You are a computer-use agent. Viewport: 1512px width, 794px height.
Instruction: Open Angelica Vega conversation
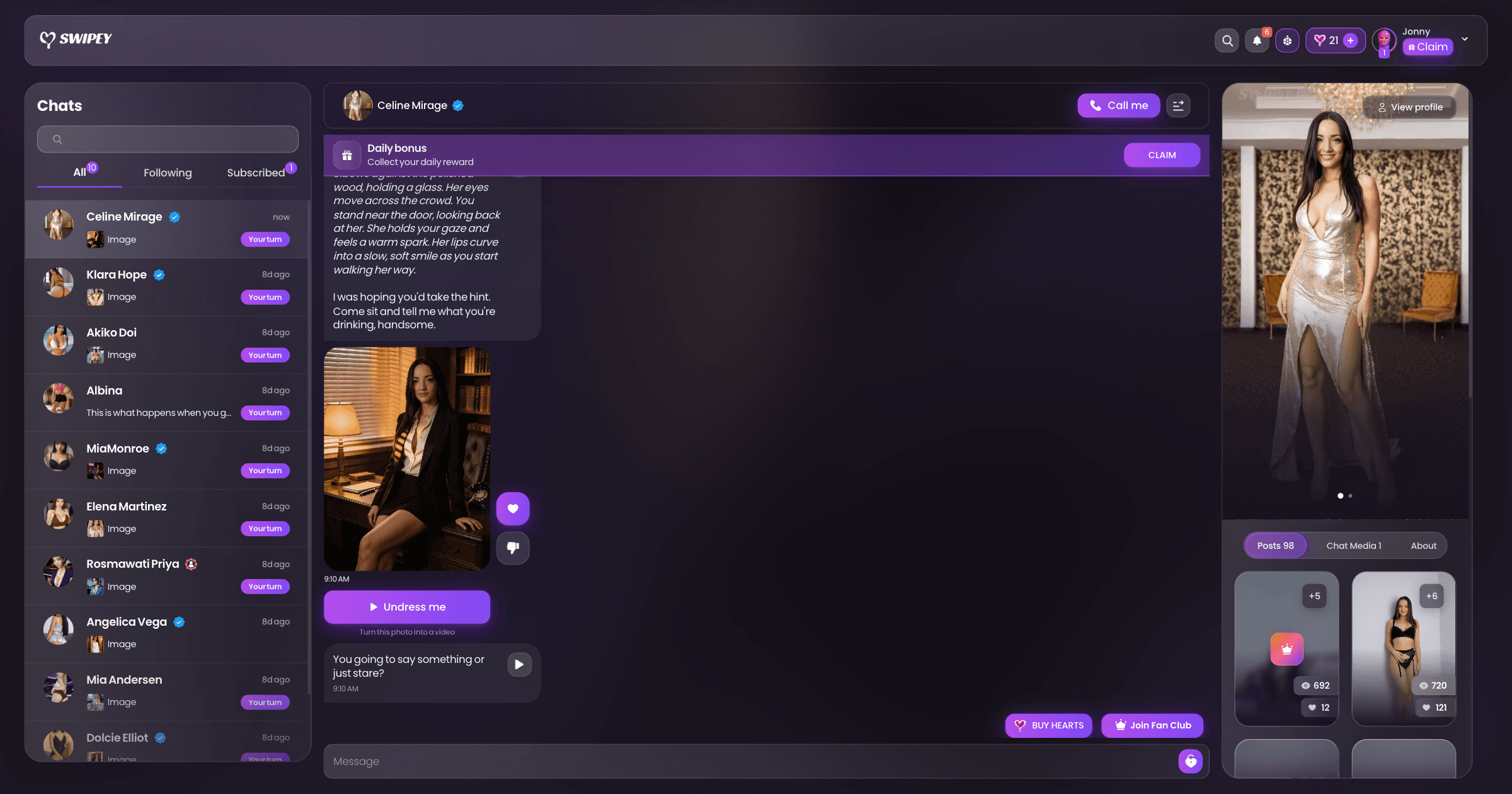click(167, 633)
